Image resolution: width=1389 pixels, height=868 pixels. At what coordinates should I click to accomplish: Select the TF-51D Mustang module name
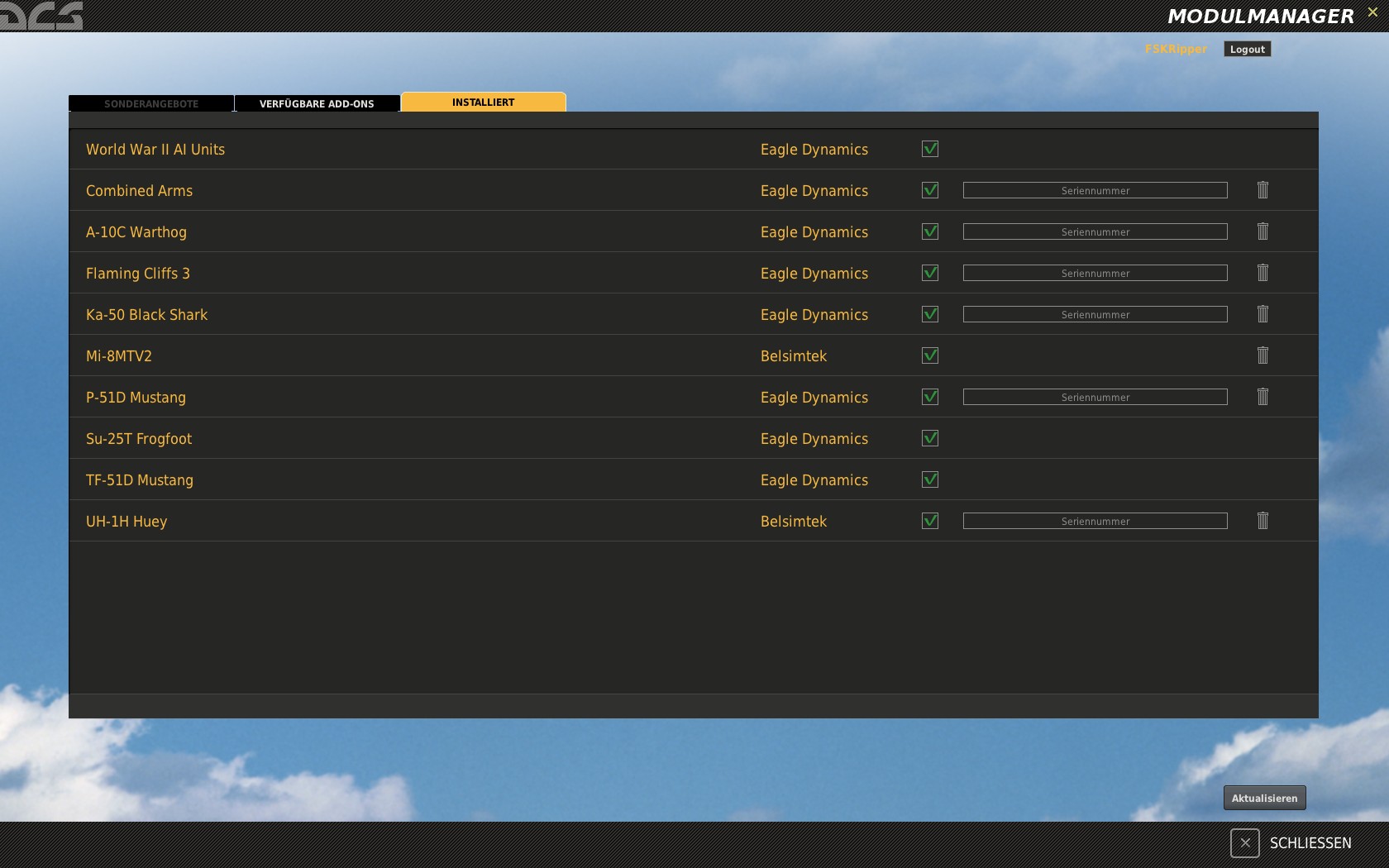click(x=140, y=480)
